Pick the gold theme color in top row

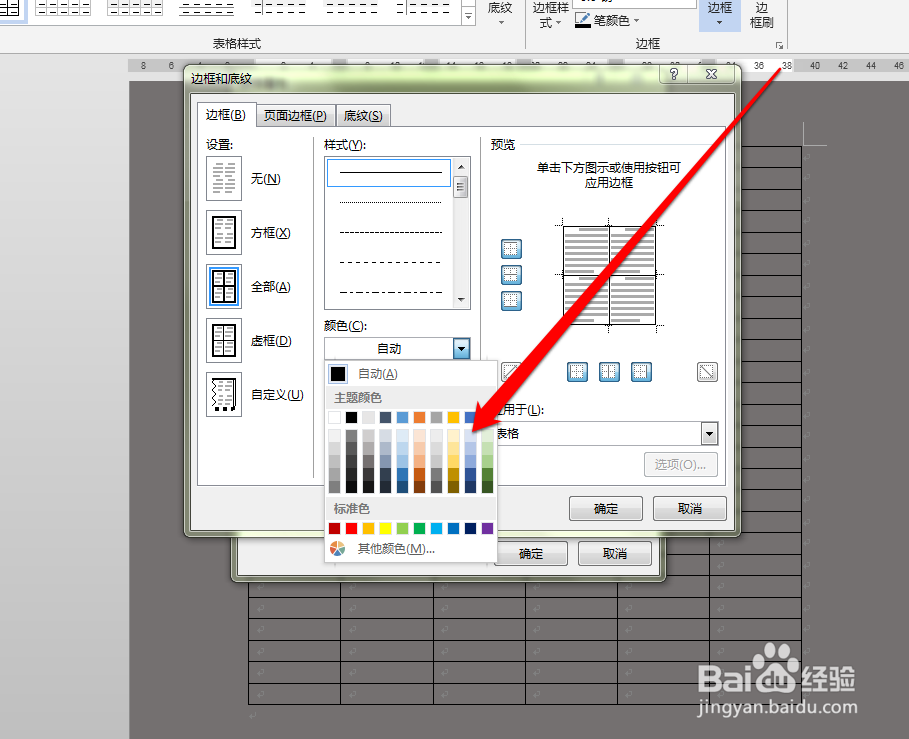coord(453,417)
